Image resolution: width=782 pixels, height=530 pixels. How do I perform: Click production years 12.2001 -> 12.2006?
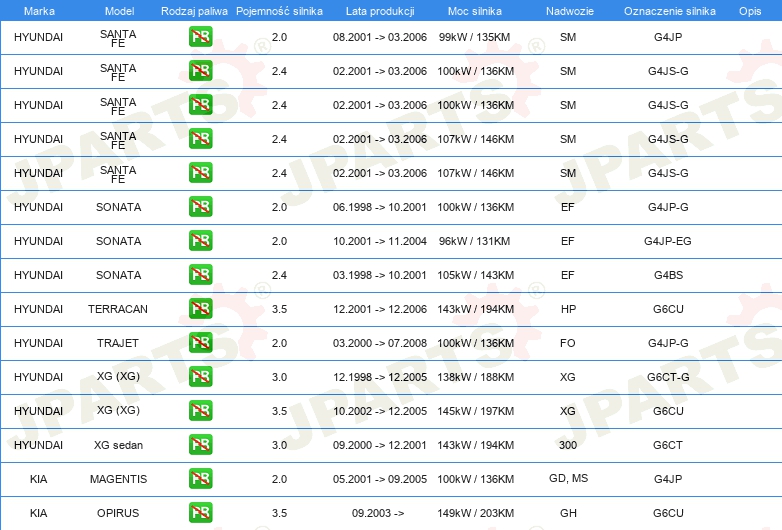[x=380, y=309]
